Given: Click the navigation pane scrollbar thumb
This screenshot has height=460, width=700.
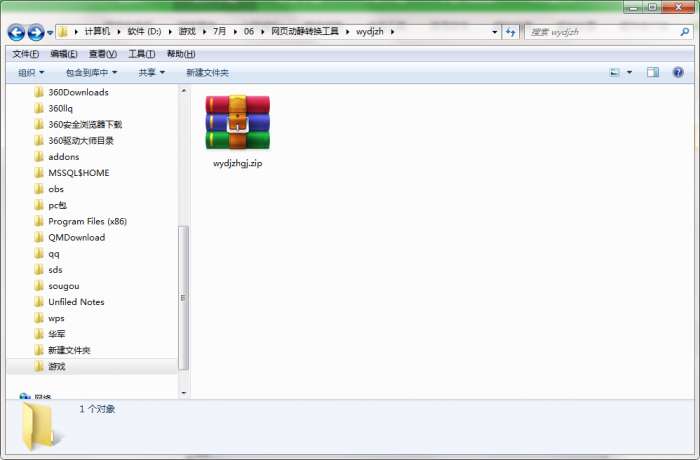Looking at the screenshot, I should tap(183, 298).
